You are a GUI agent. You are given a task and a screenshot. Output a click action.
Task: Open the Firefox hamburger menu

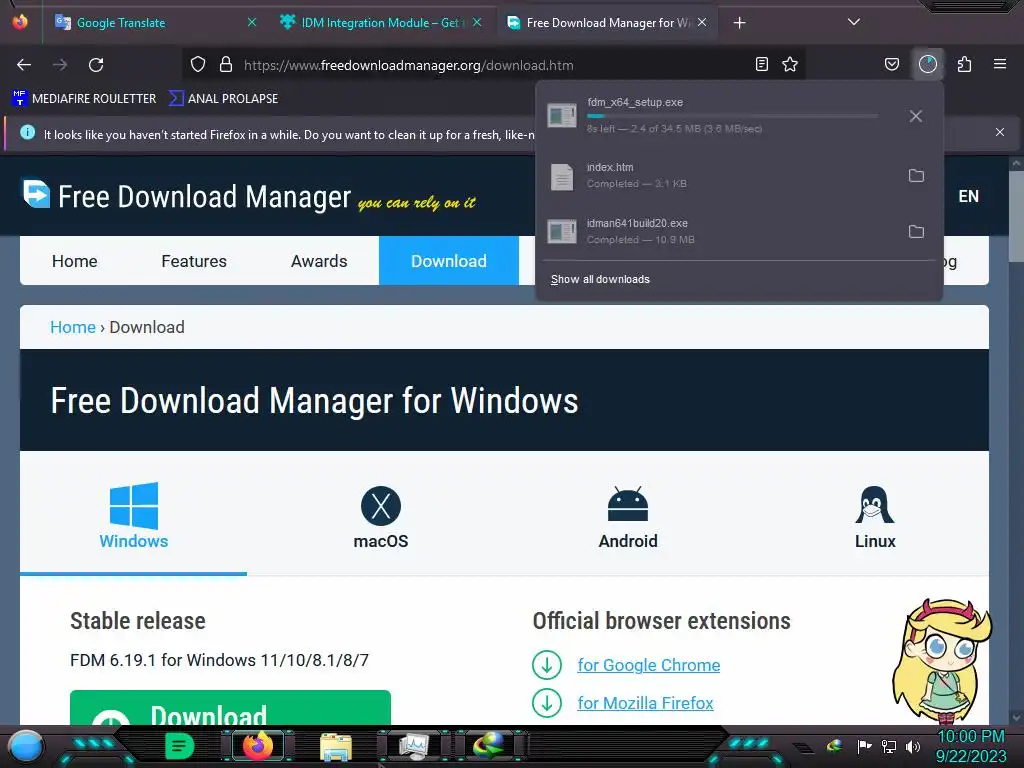coord(1000,64)
